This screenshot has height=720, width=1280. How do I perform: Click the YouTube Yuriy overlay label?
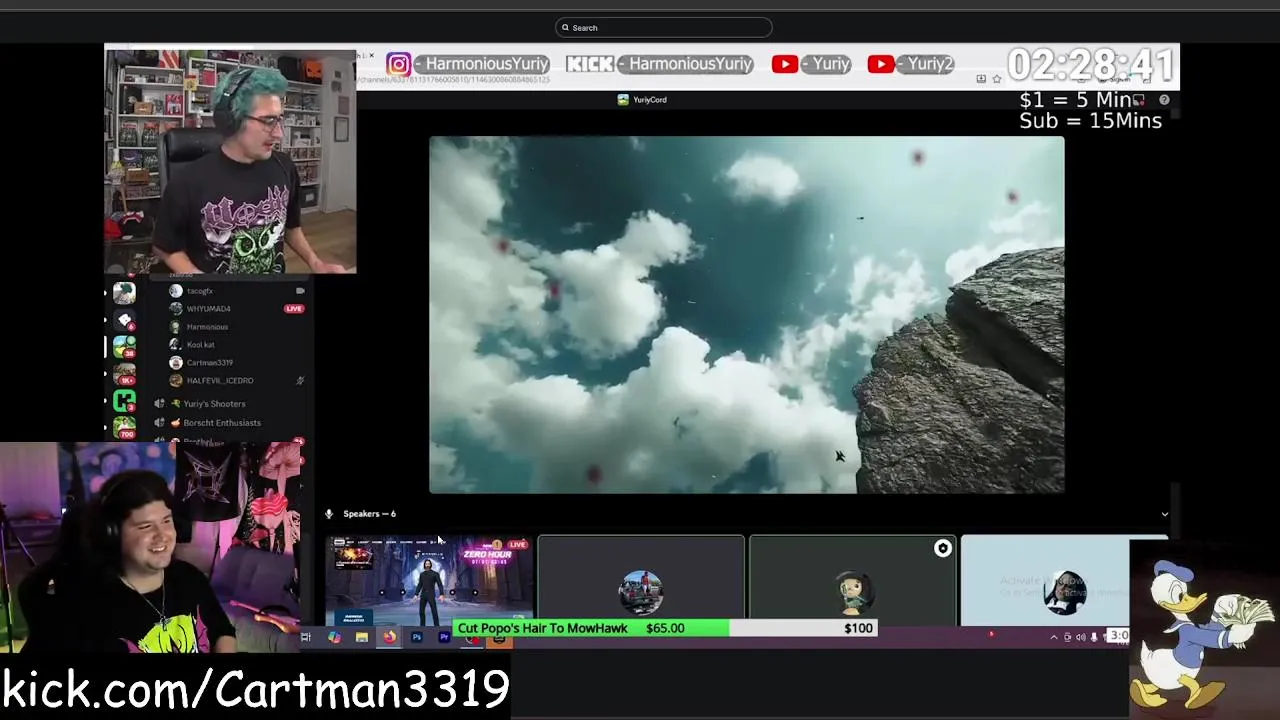click(811, 64)
